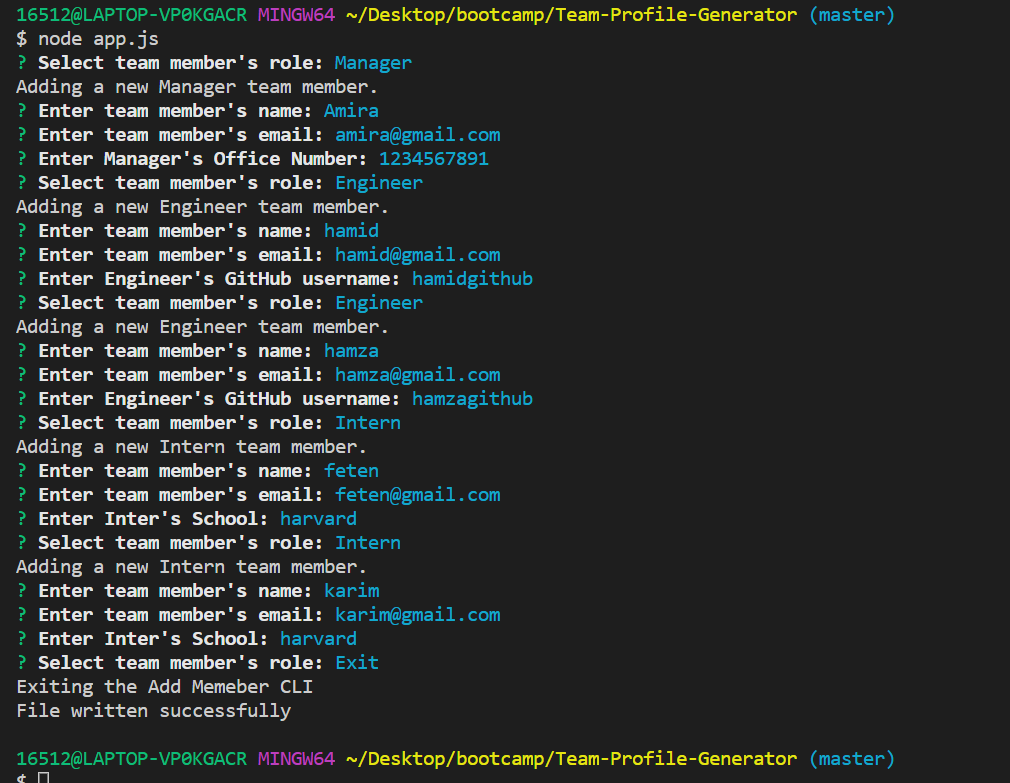Click the hamza@gmail.com email link
This screenshot has height=783, width=1010.
click(x=417, y=374)
